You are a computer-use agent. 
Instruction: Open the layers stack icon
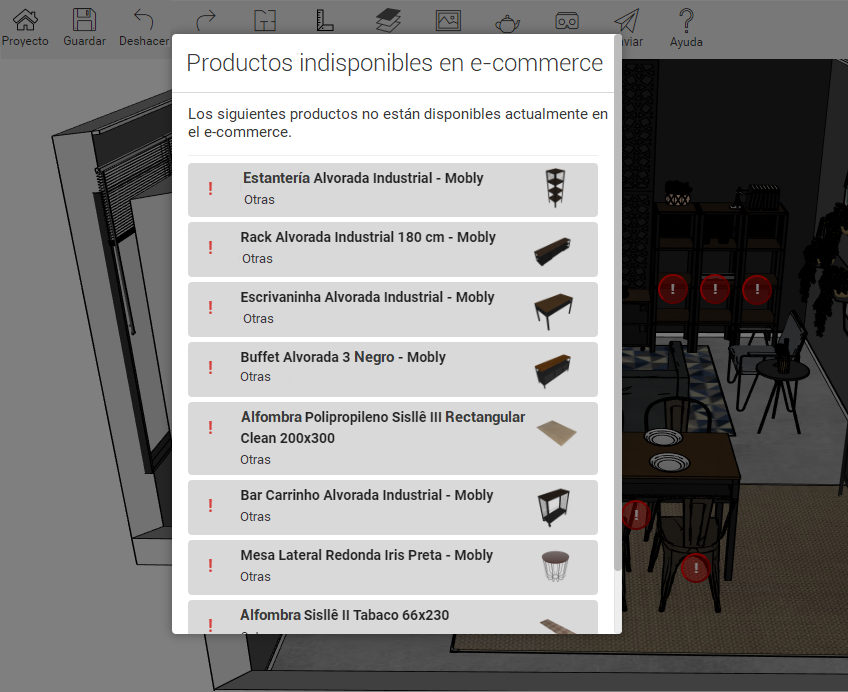coord(388,21)
